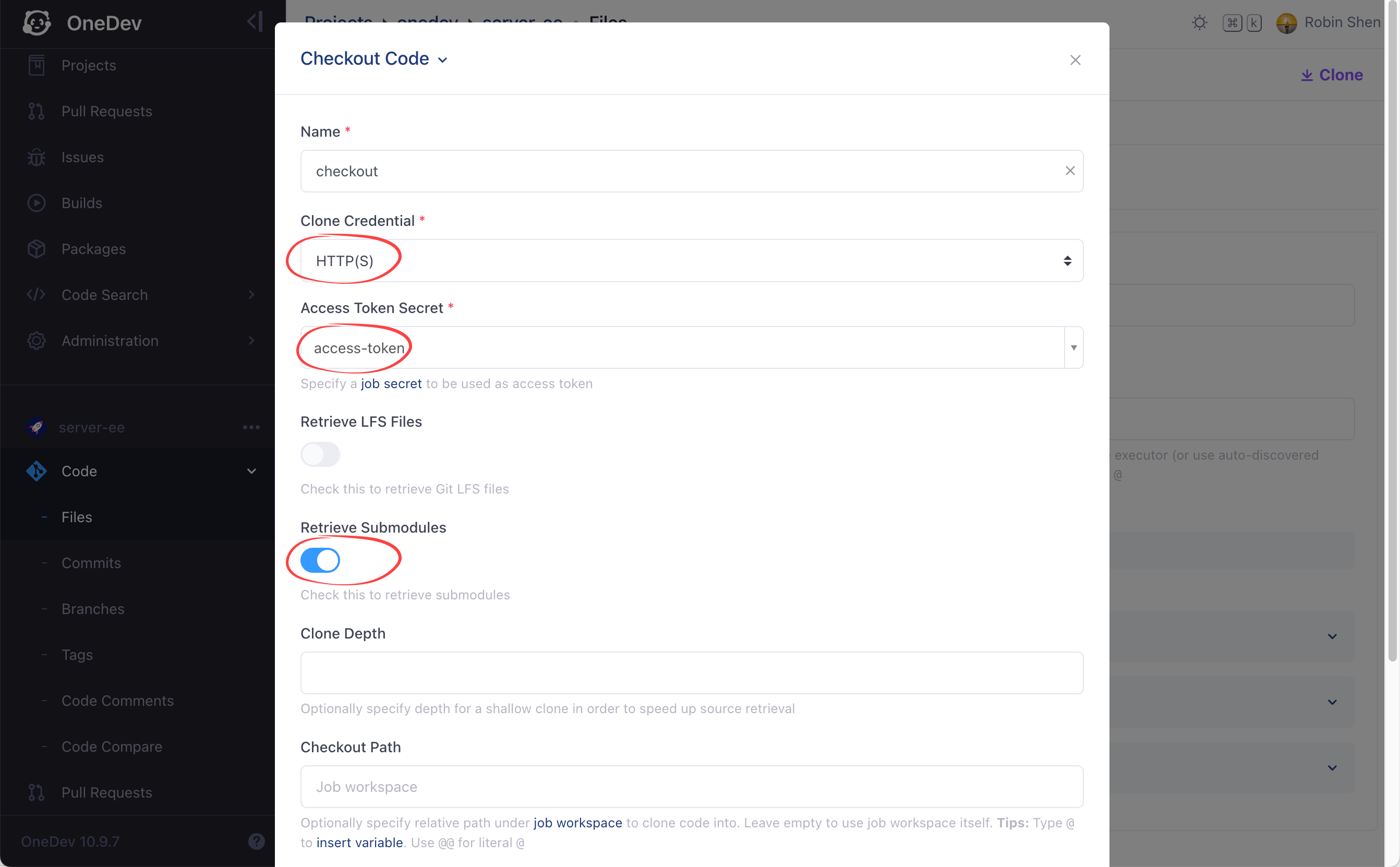Click the Clone button
The image size is (1400, 867).
[x=1330, y=75]
